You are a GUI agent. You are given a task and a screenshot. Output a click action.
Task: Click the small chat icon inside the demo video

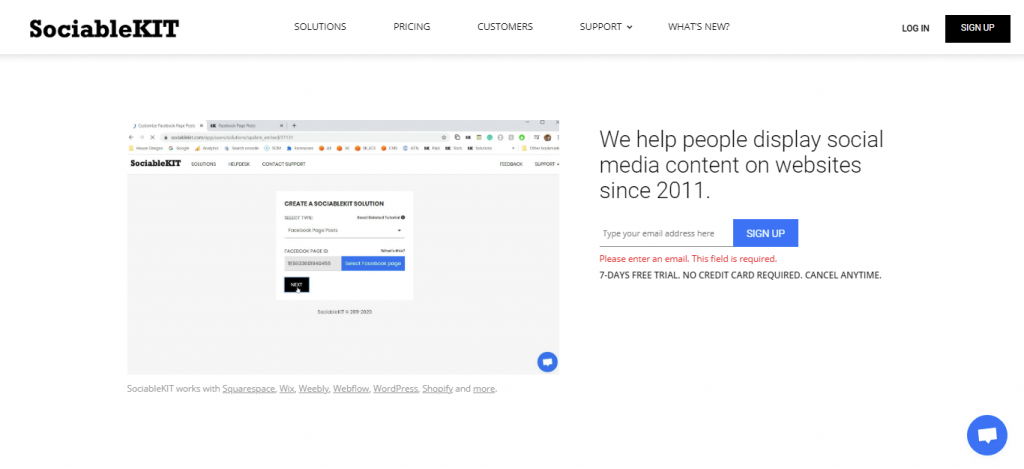pos(547,362)
